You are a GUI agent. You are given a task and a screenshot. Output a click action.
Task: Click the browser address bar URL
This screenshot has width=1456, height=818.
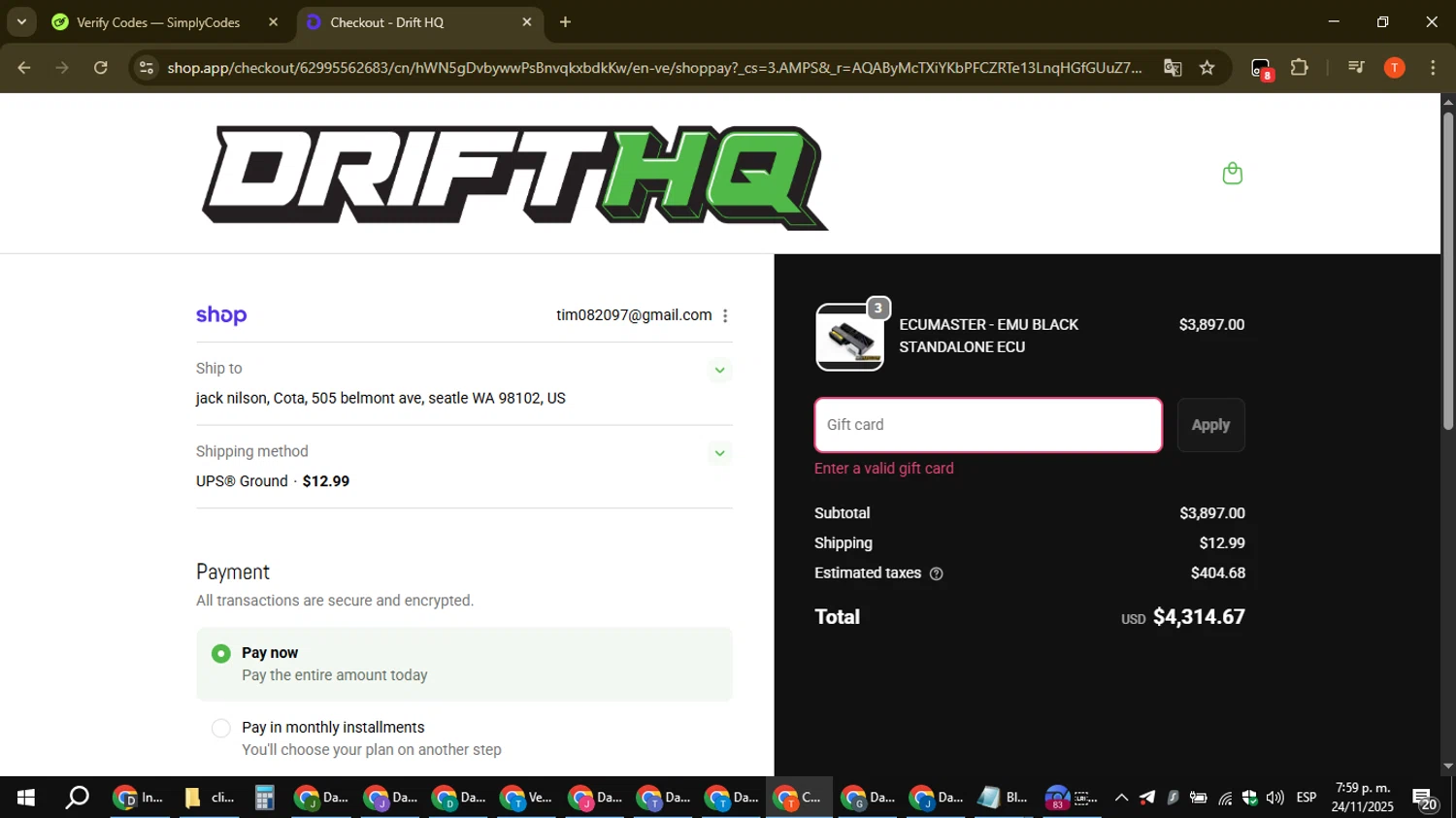pos(654,68)
